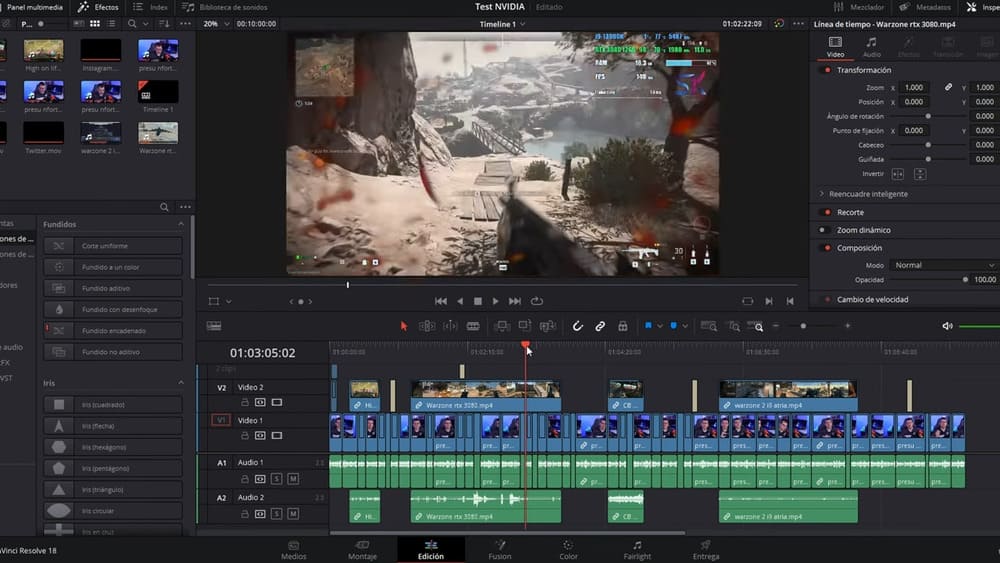Screen dimensions: 1000x563
Task: Select the Blade edit tool
Action: coord(473,326)
